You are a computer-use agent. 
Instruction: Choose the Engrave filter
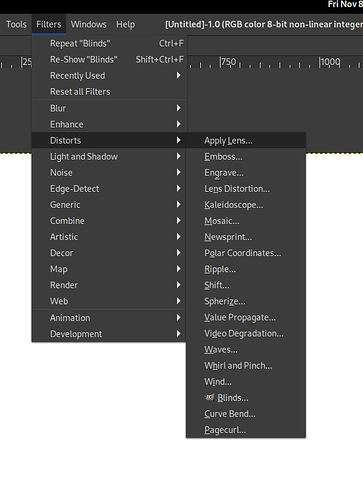point(246,173)
